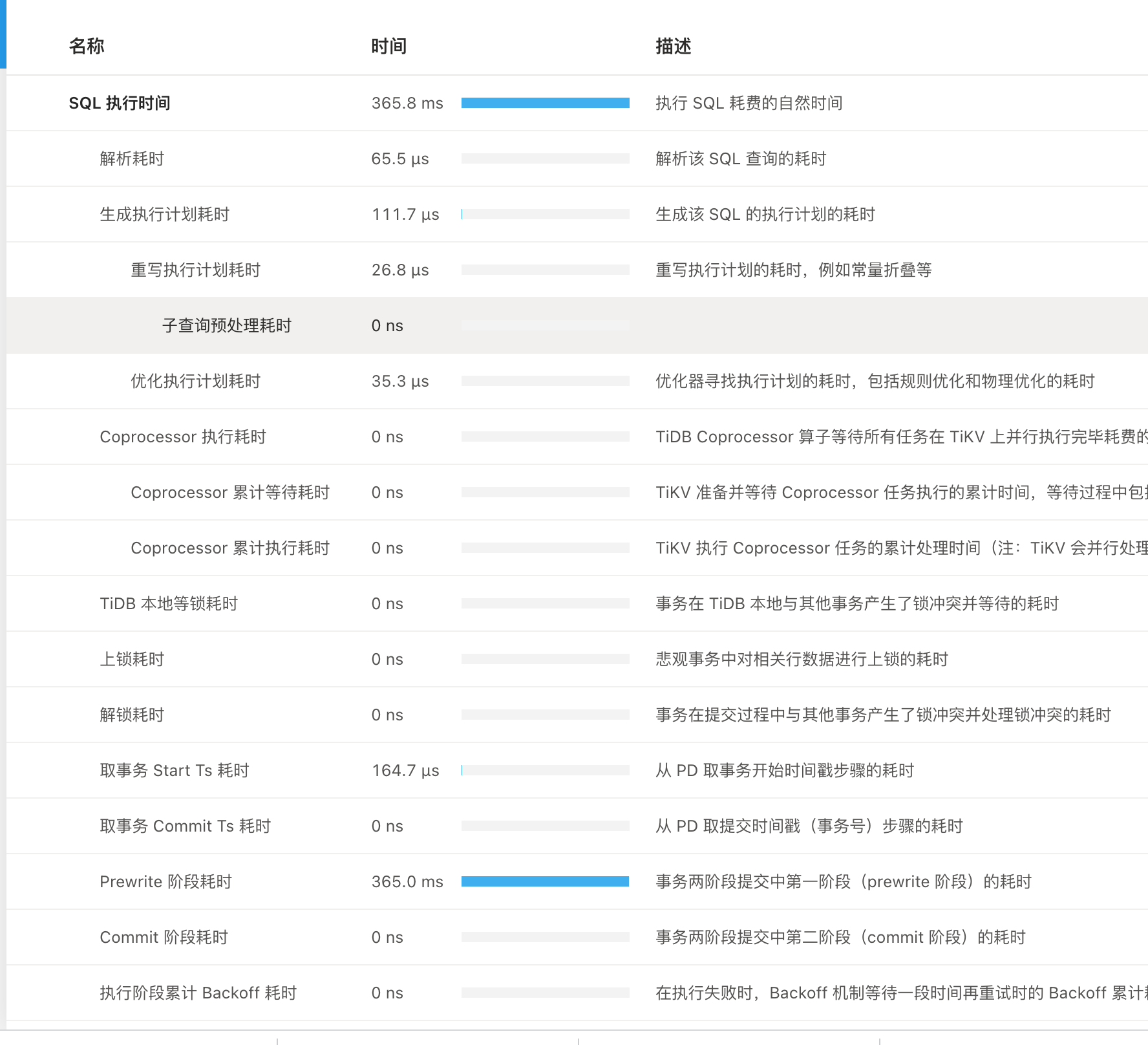The image size is (1148, 1045).
Task: Click the description about commit 阶段
Action: [841, 938]
